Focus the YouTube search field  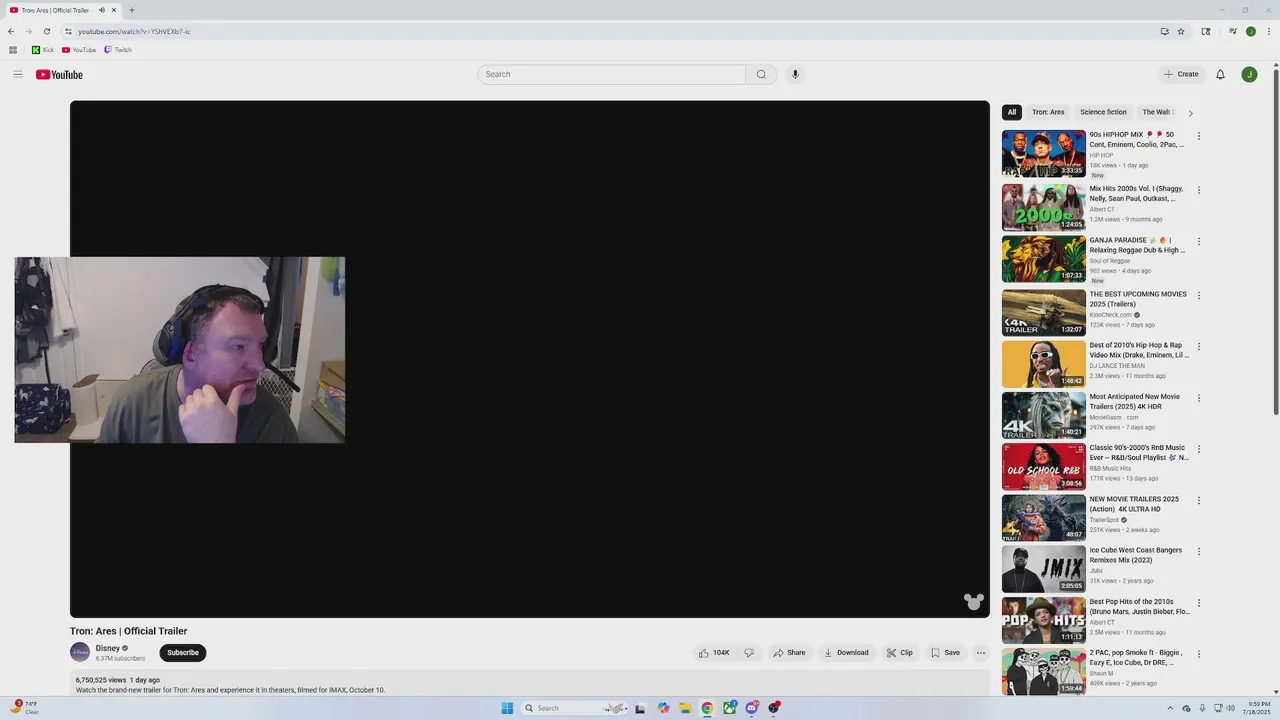tap(611, 74)
